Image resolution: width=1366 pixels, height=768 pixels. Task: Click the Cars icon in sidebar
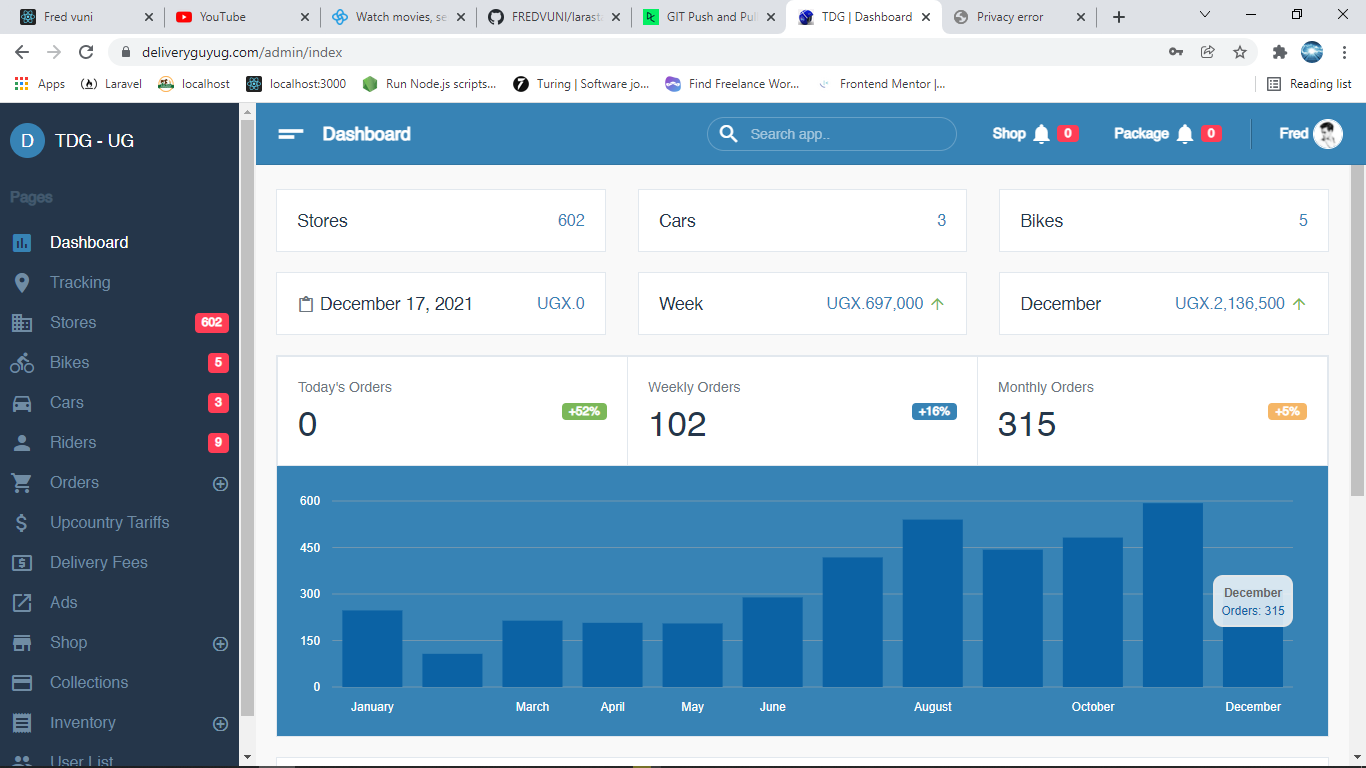pos(22,403)
